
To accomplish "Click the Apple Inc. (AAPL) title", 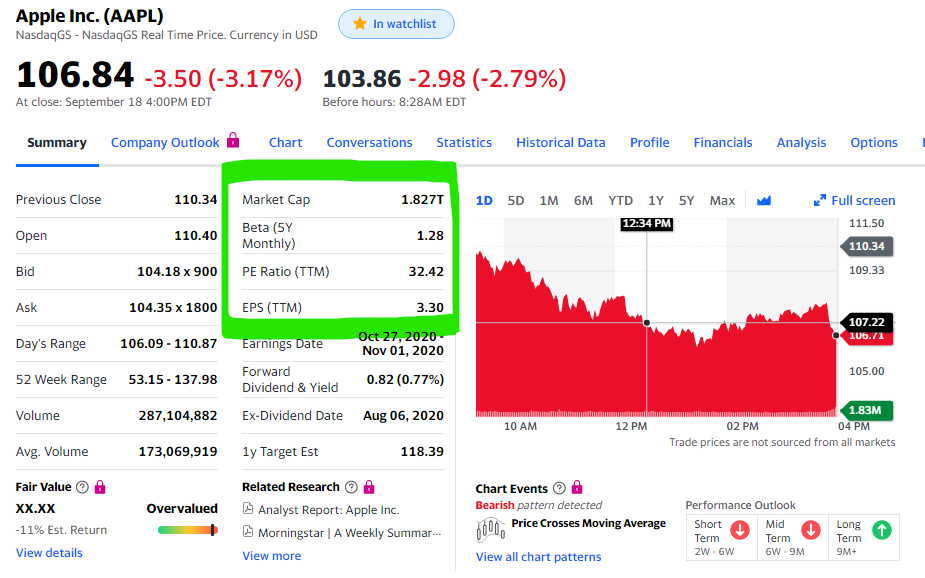I will (90, 16).
